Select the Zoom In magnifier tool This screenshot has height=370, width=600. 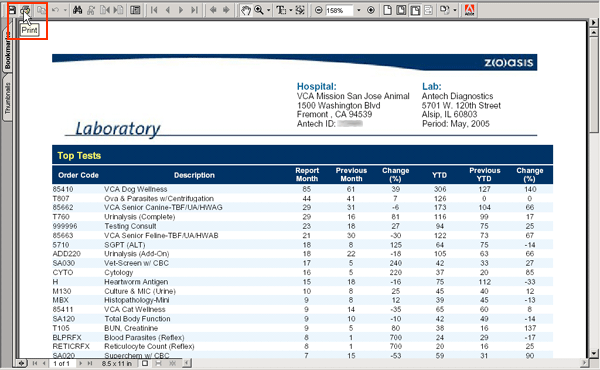tap(259, 10)
